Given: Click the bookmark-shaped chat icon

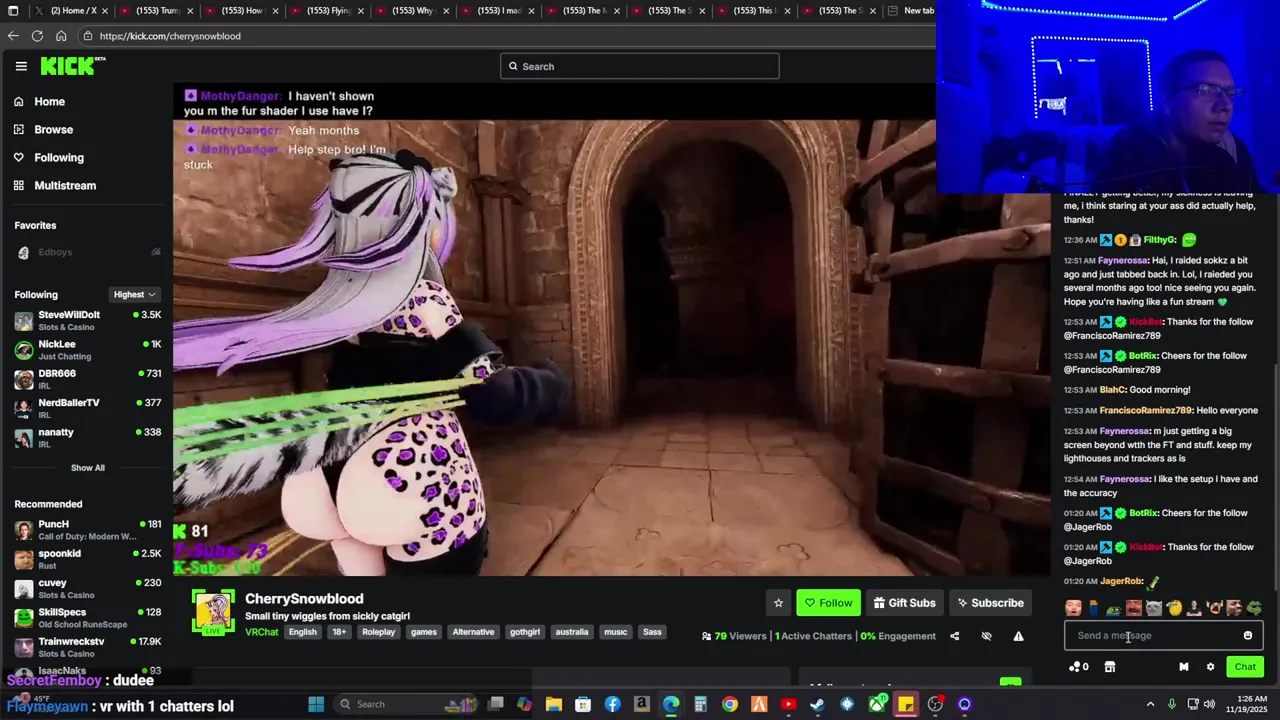Looking at the screenshot, I should pyautogui.click(x=1183, y=667).
